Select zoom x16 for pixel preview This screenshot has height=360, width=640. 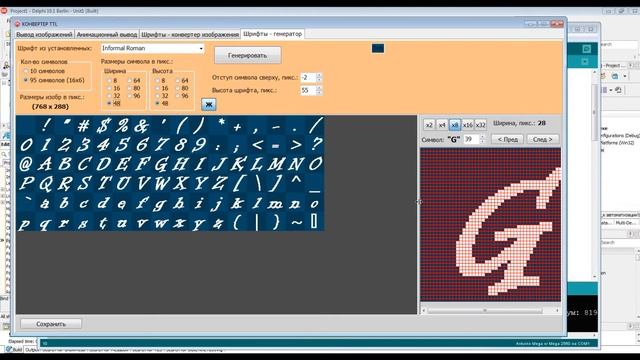[468, 125]
